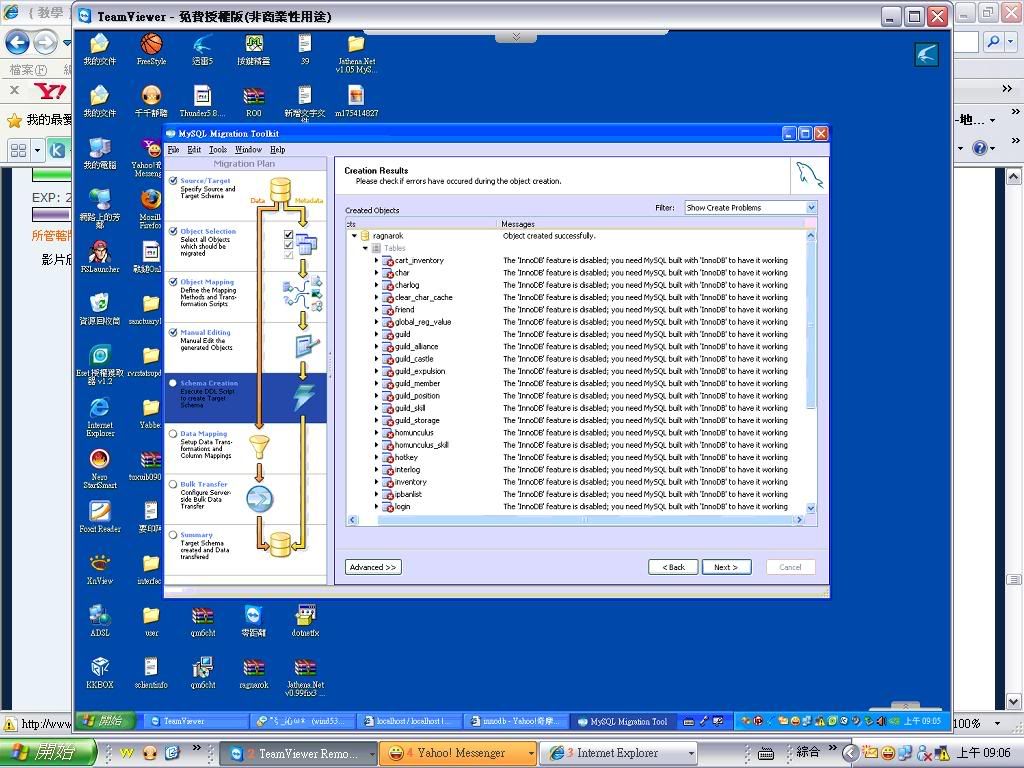Click the Cancel button
This screenshot has height=768, width=1024.
pos(790,567)
